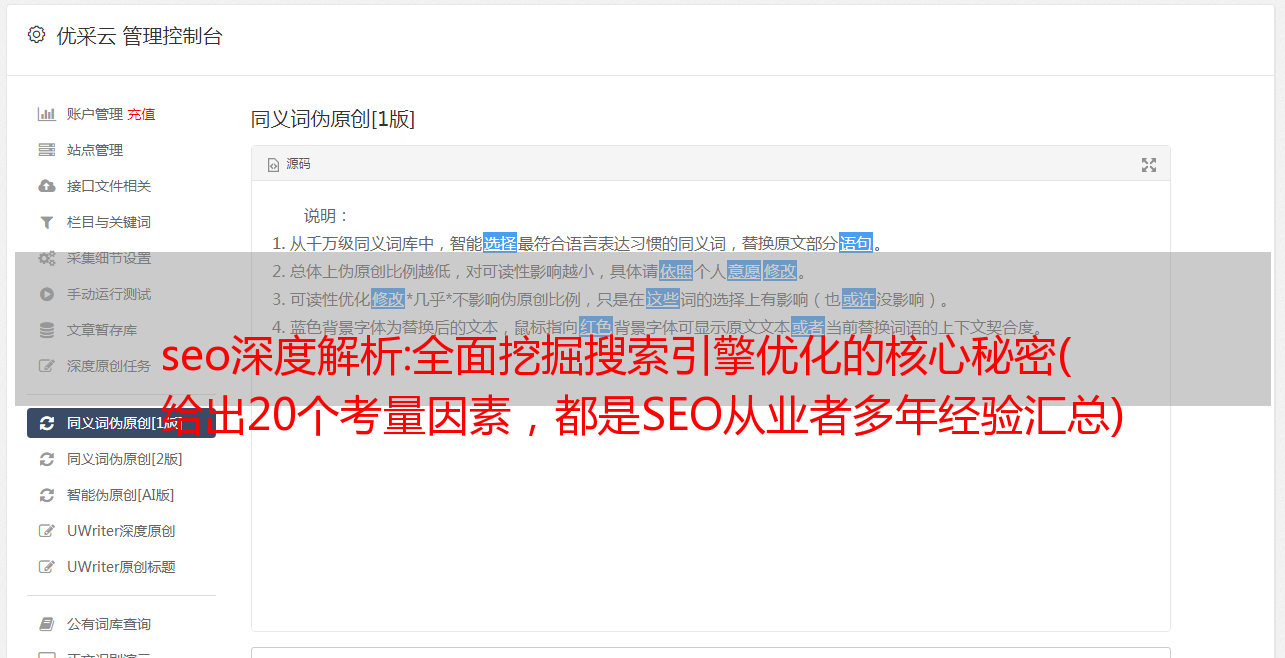Expand the editor to fullscreen
This screenshot has width=1285, height=658.
click(x=1149, y=165)
